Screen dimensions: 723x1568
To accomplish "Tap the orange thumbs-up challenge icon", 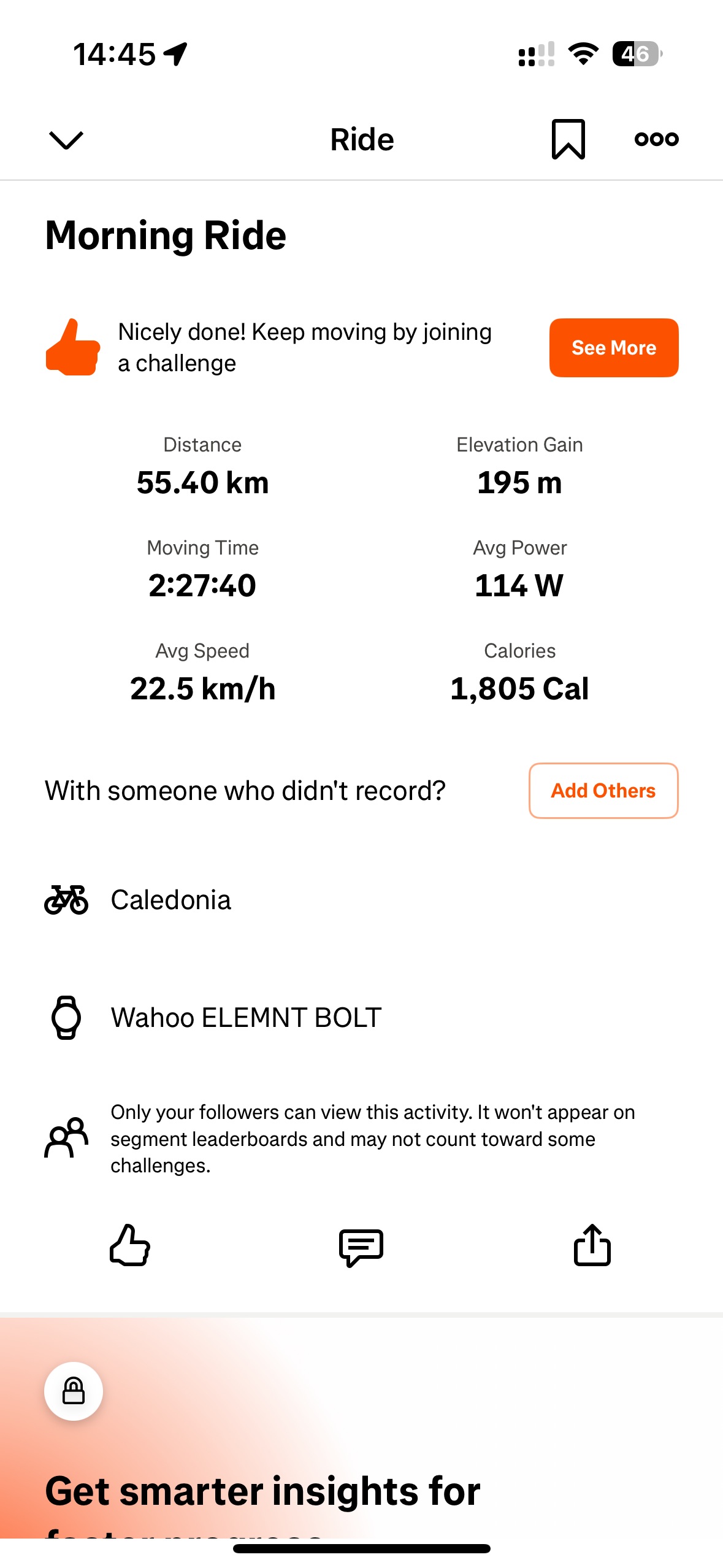I will click(72, 347).
